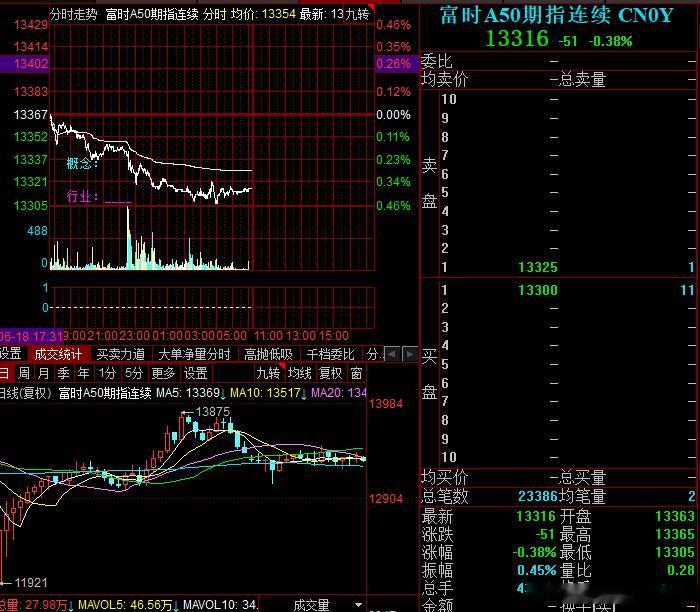The image size is (700, 612).
Task: Select the 高抛低吸 tab
Action: click(268, 354)
